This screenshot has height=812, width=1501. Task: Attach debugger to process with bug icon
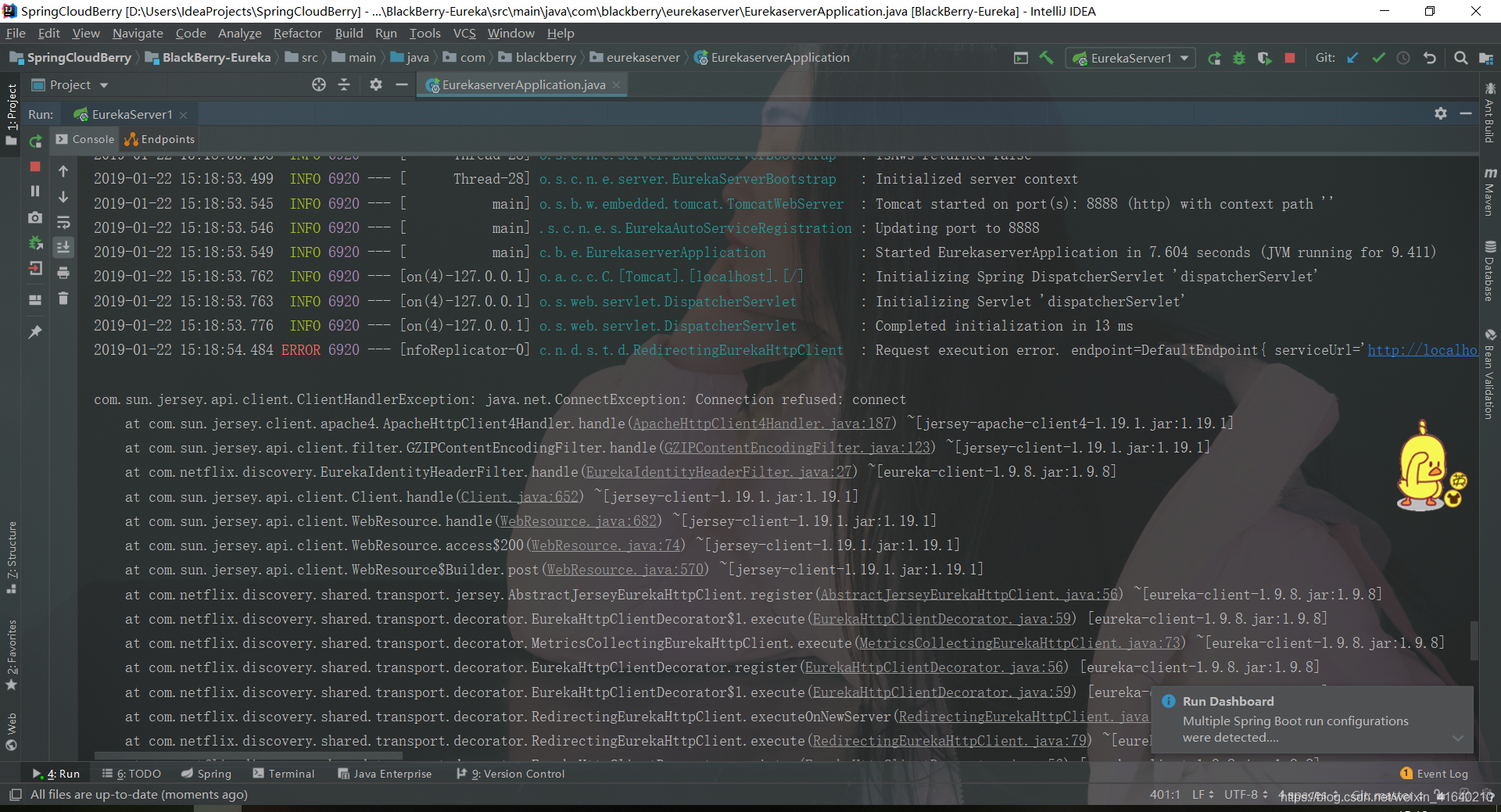[x=35, y=244]
